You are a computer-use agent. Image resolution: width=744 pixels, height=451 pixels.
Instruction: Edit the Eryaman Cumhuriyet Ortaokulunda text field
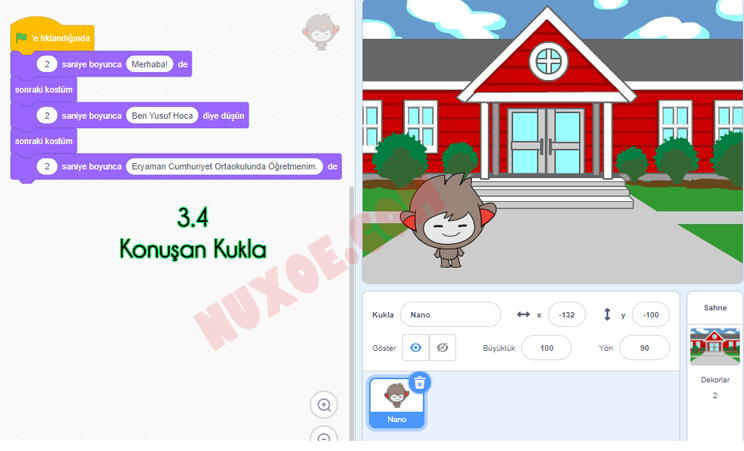[224, 166]
